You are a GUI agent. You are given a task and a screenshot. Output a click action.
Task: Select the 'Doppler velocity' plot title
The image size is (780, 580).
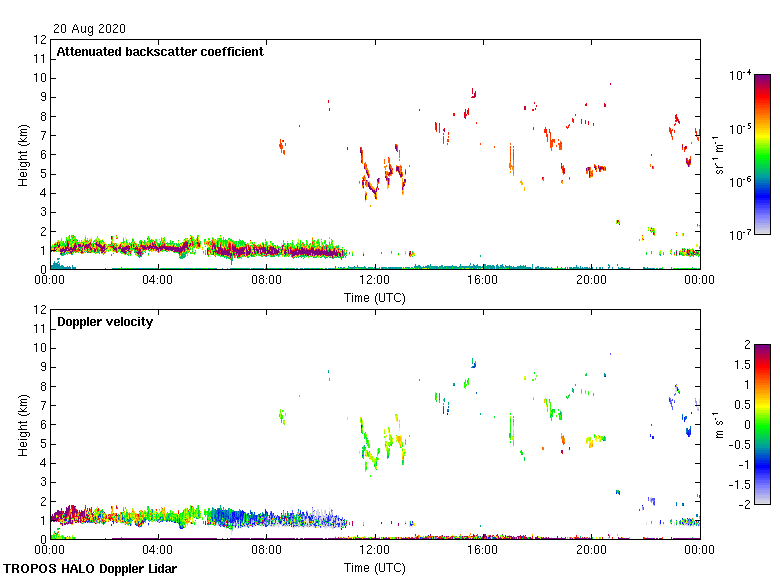pos(103,322)
